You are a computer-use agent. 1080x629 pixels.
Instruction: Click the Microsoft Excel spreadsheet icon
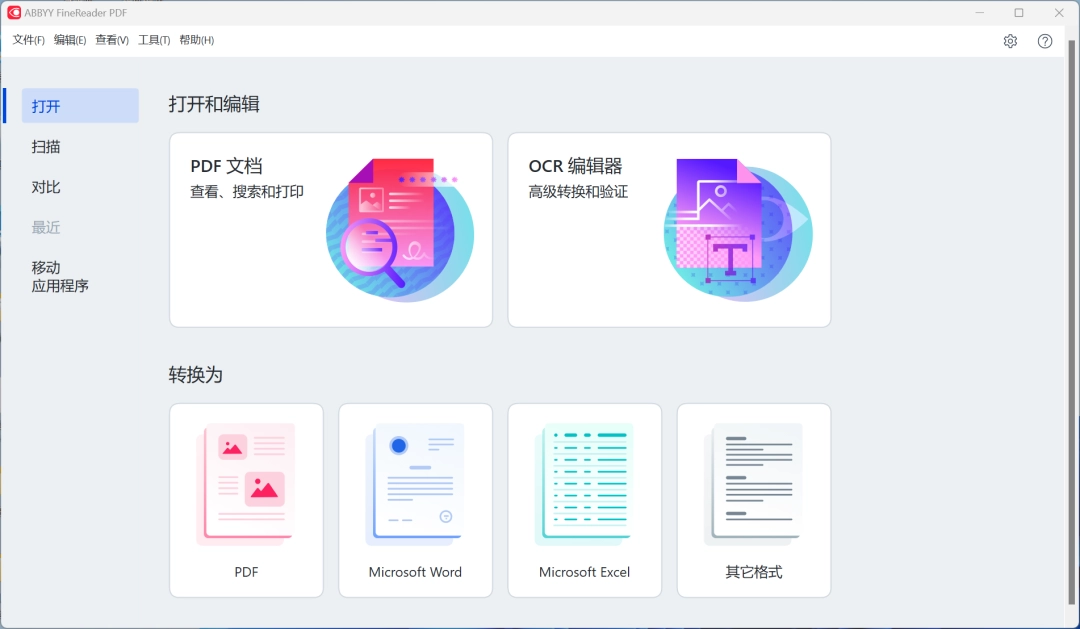[584, 484]
